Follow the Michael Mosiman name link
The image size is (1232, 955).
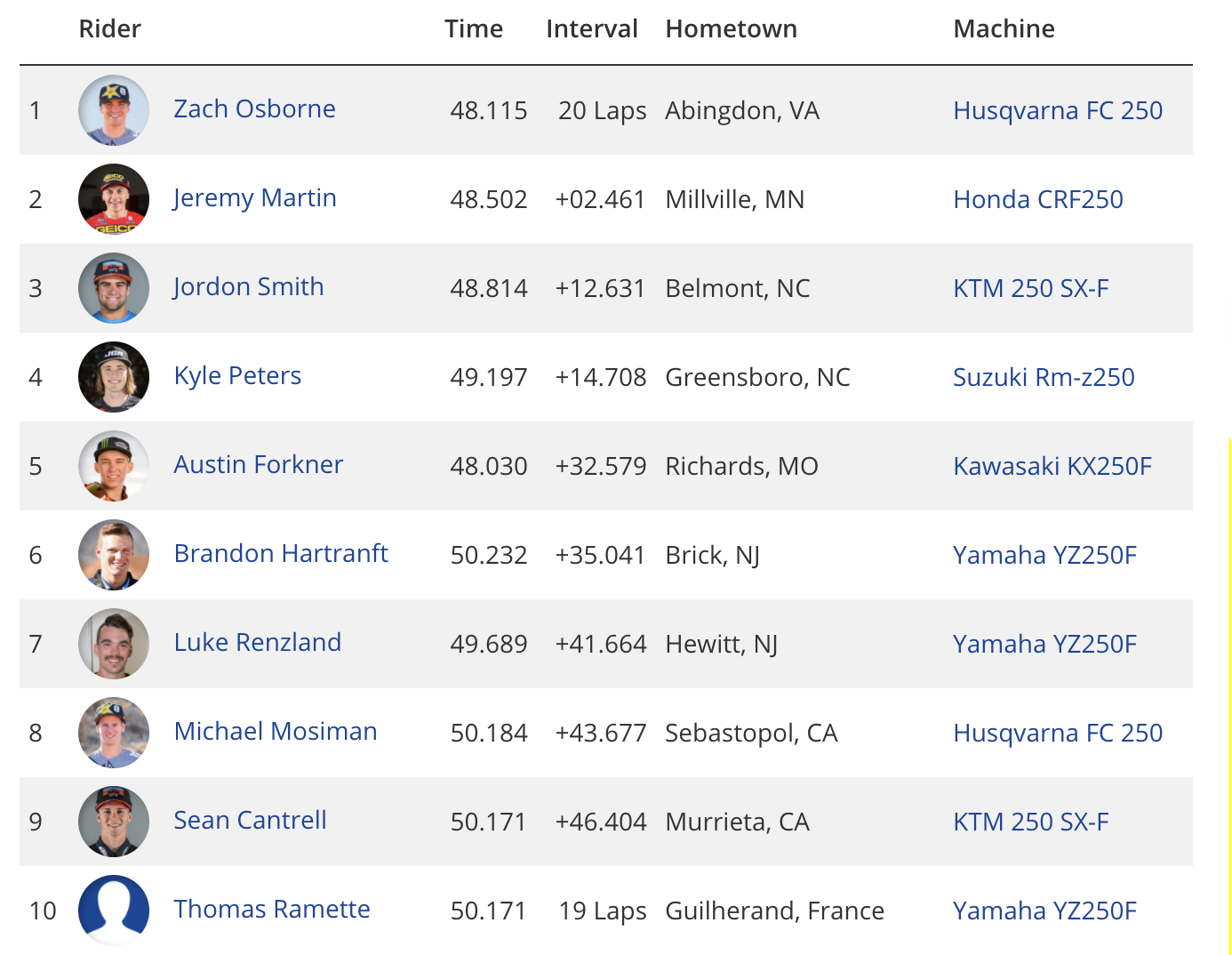click(276, 731)
